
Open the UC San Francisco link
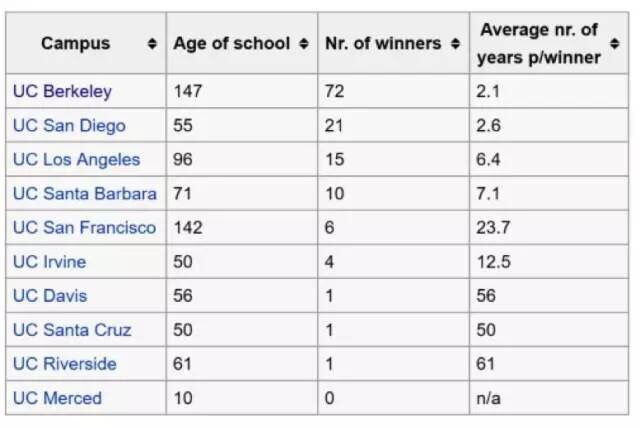(84, 228)
